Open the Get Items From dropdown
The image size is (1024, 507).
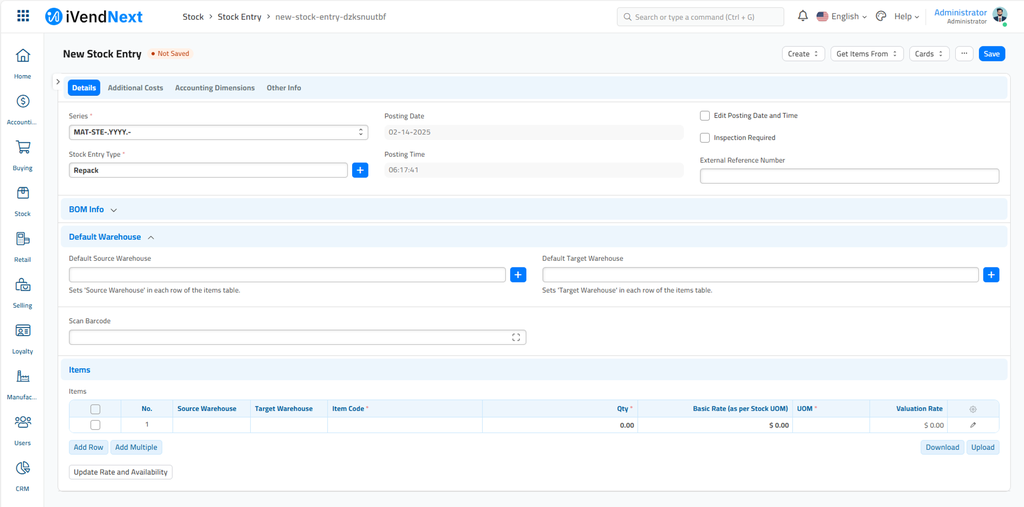[x=866, y=54]
